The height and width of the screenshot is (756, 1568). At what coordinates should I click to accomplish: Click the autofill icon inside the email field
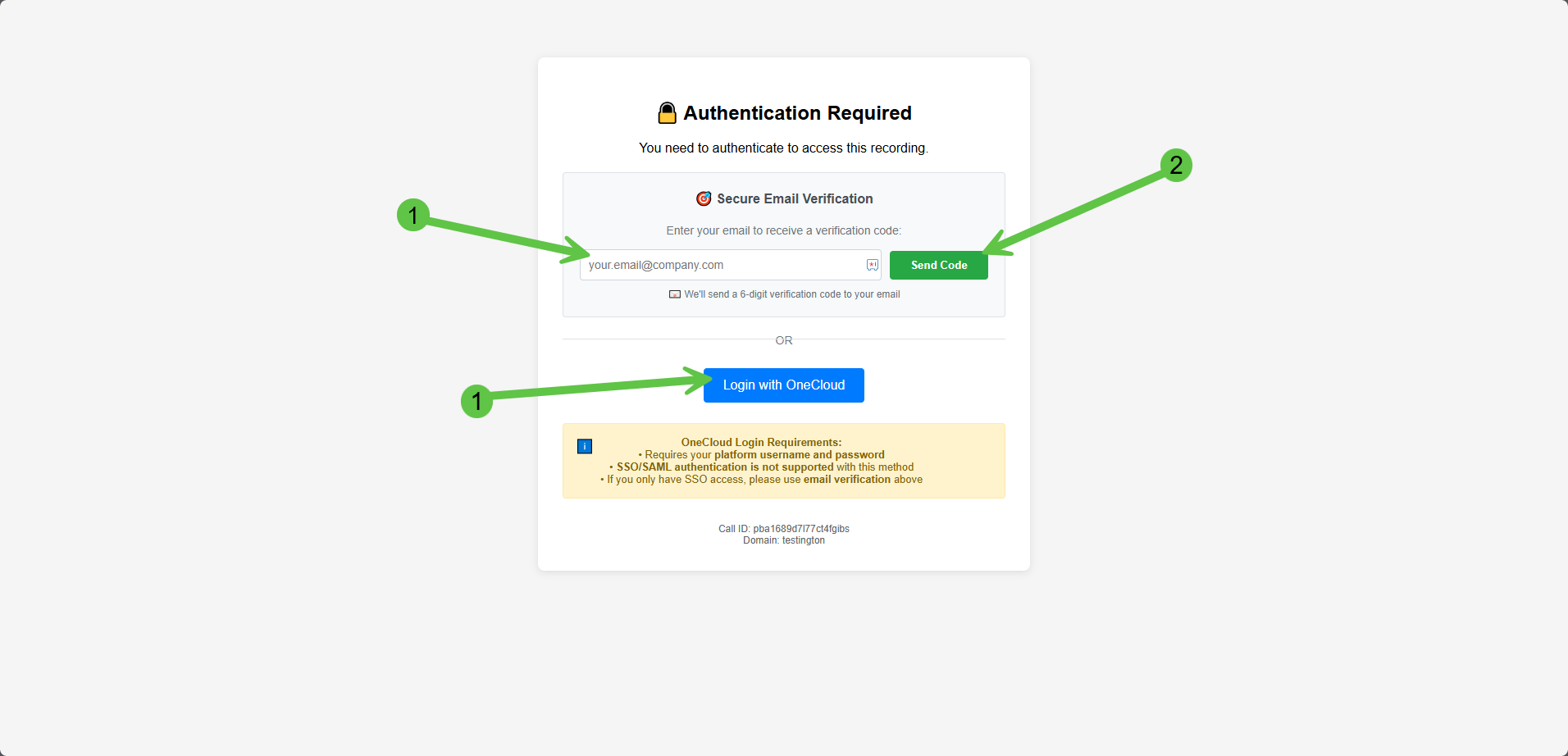pyautogui.click(x=873, y=265)
